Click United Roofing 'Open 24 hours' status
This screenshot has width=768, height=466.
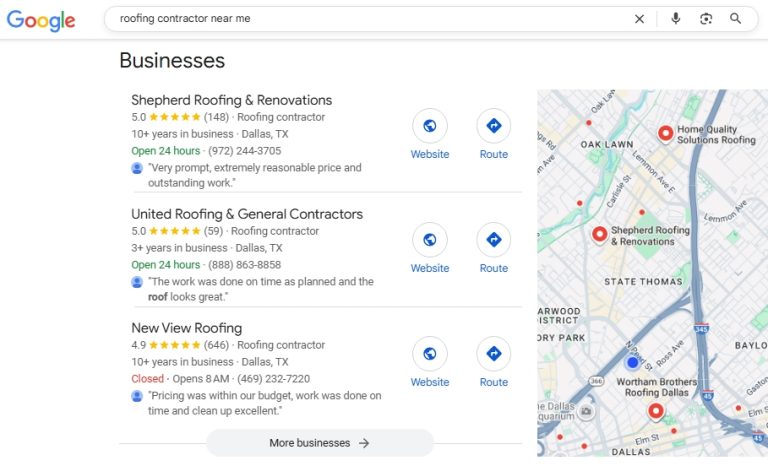pos(166,265)
